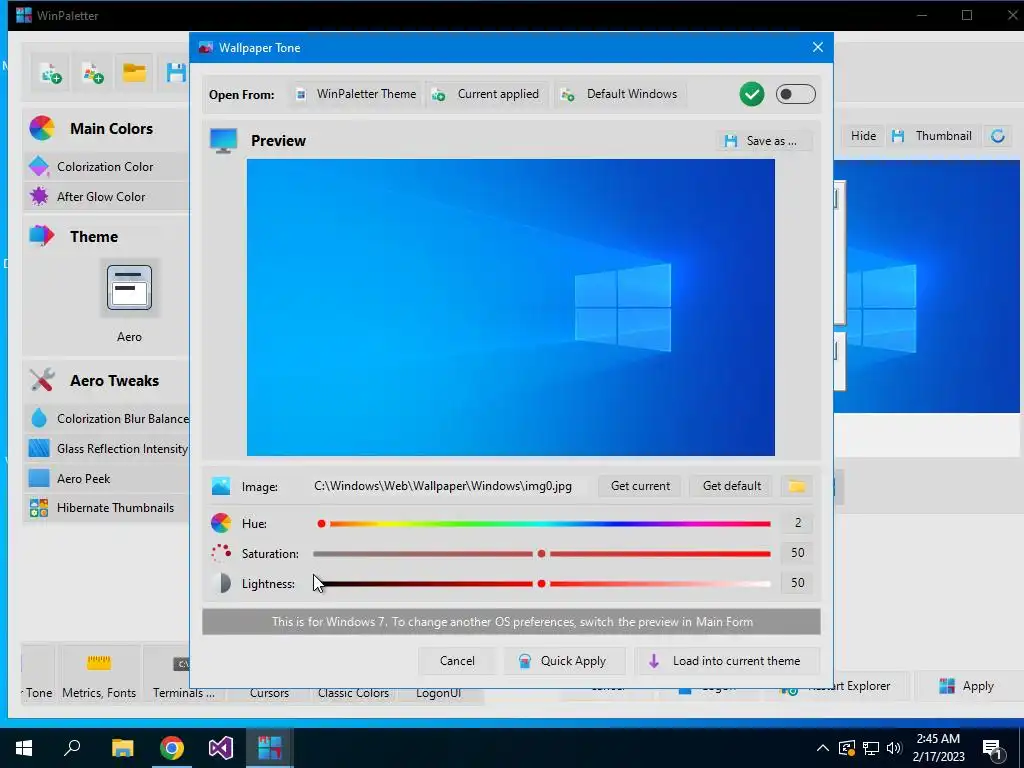The height and width of the screenshot is (768, 1024).
Task: Select Colorization Color in main window
Action: click(107, 167)
